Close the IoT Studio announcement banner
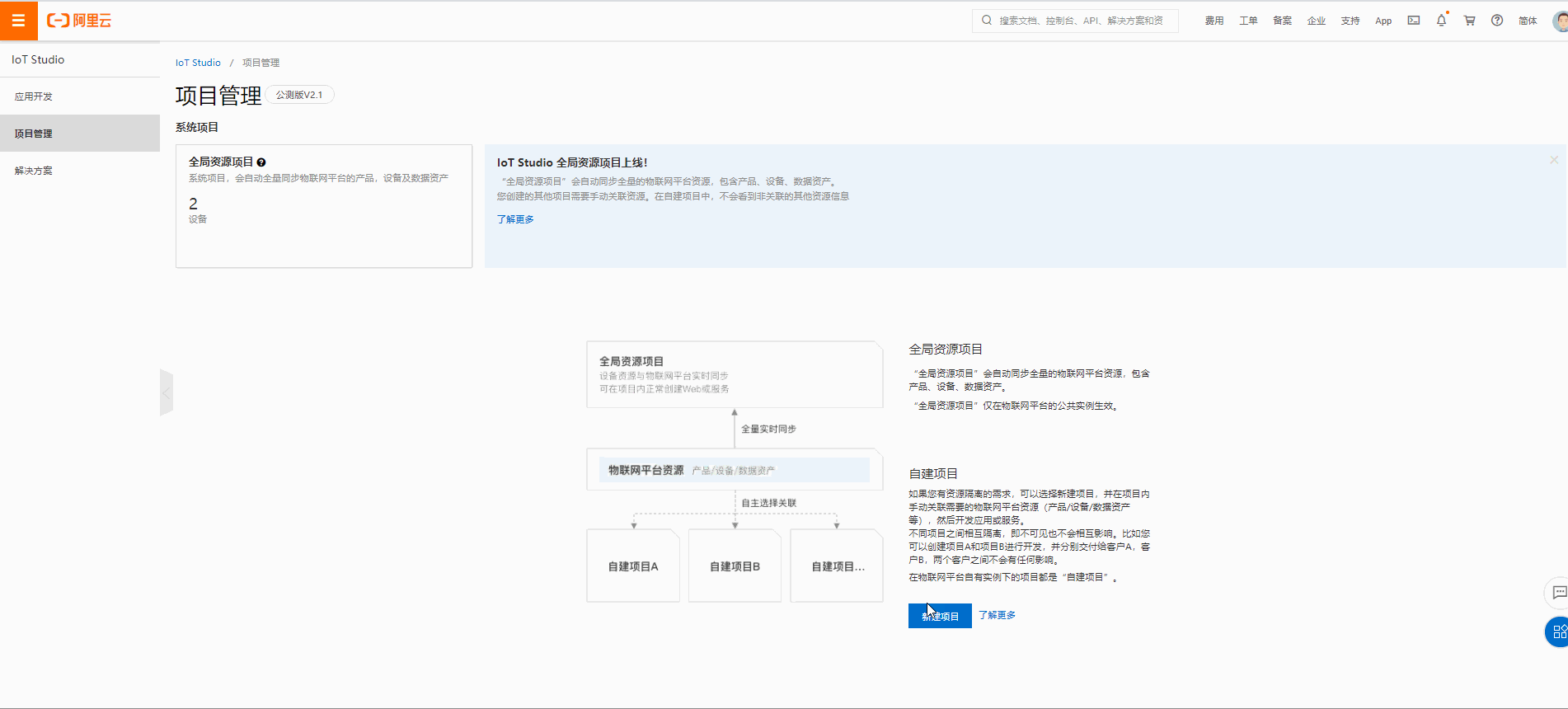This screenshot has width=1568, height=709. (1554, 160)
